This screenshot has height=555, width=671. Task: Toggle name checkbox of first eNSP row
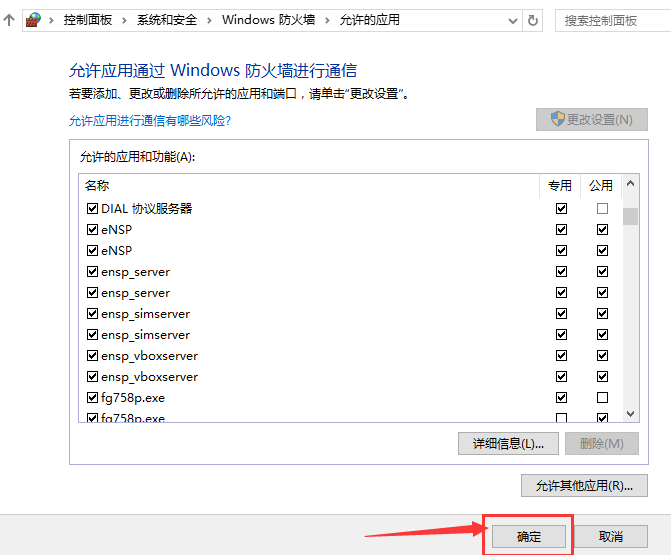point(92,229)
